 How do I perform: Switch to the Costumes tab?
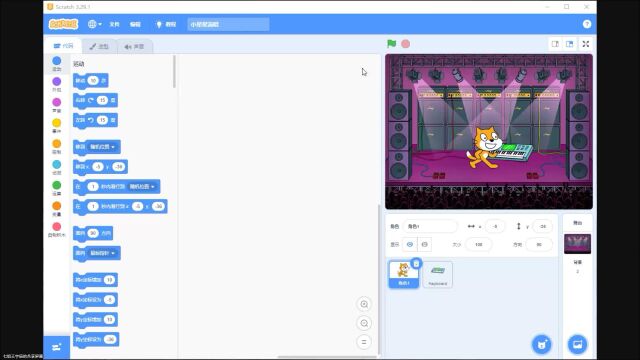click(x=99, y=47)
